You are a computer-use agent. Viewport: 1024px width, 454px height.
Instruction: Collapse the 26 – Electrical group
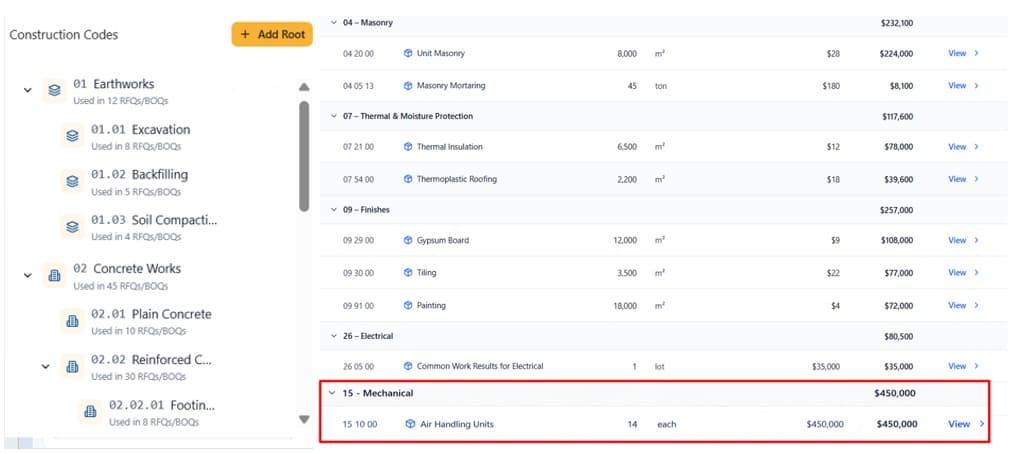click(334, 336)
